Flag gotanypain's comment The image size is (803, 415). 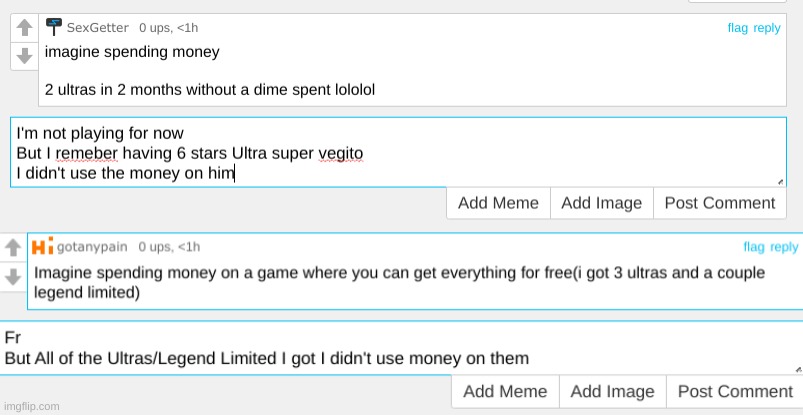coord(753,247)
